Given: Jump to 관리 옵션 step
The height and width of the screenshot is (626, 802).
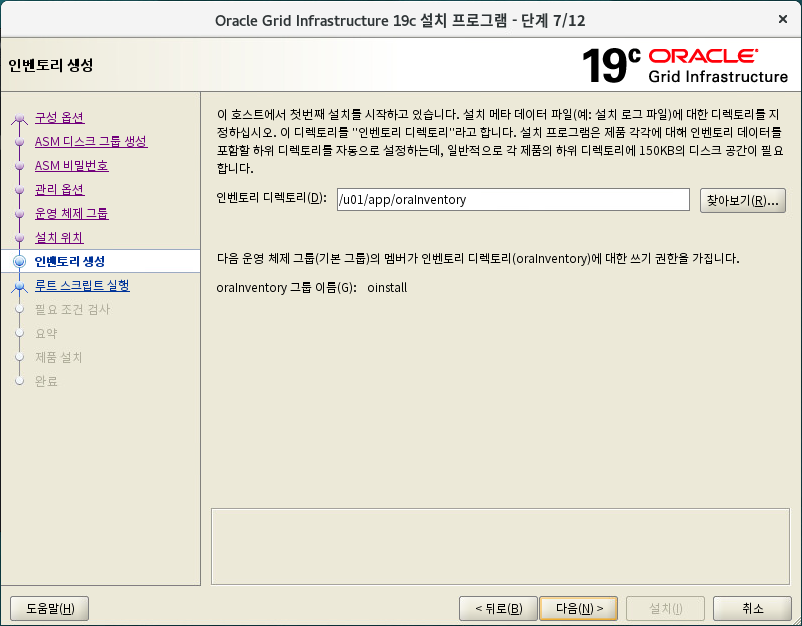Looking at the screenshot, I should coord(59,189).
